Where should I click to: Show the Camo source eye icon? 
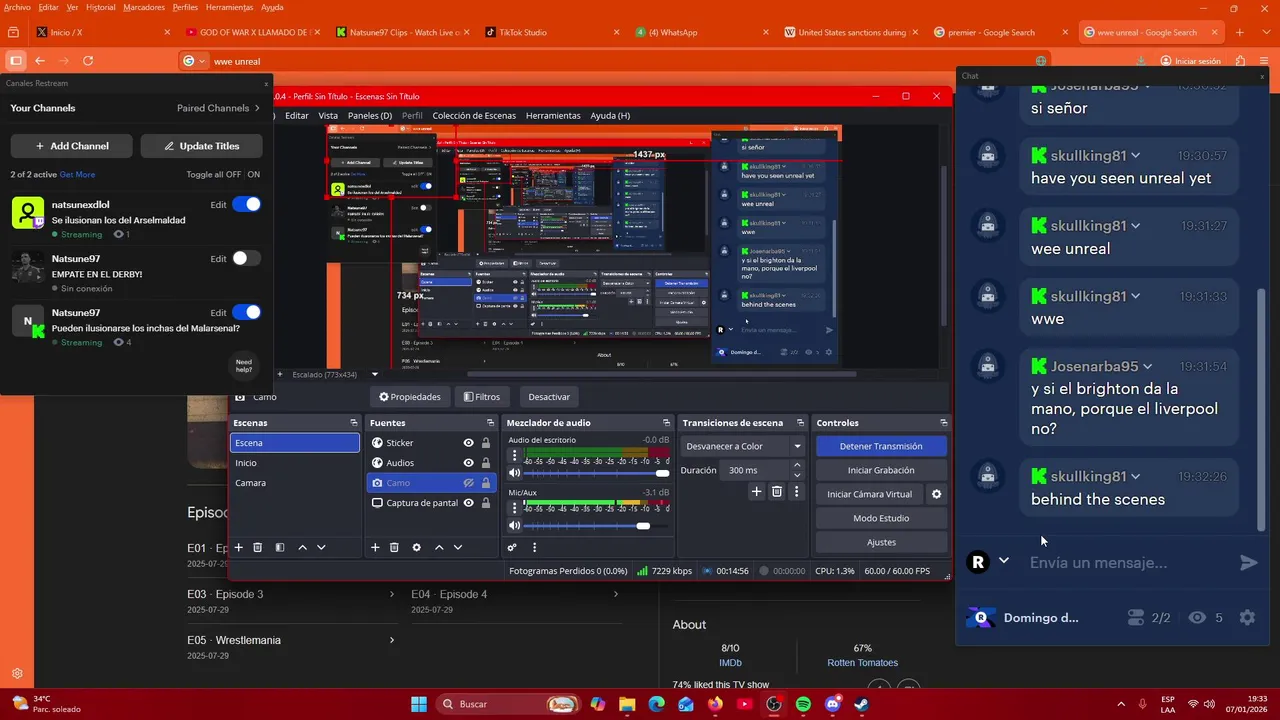468,483
